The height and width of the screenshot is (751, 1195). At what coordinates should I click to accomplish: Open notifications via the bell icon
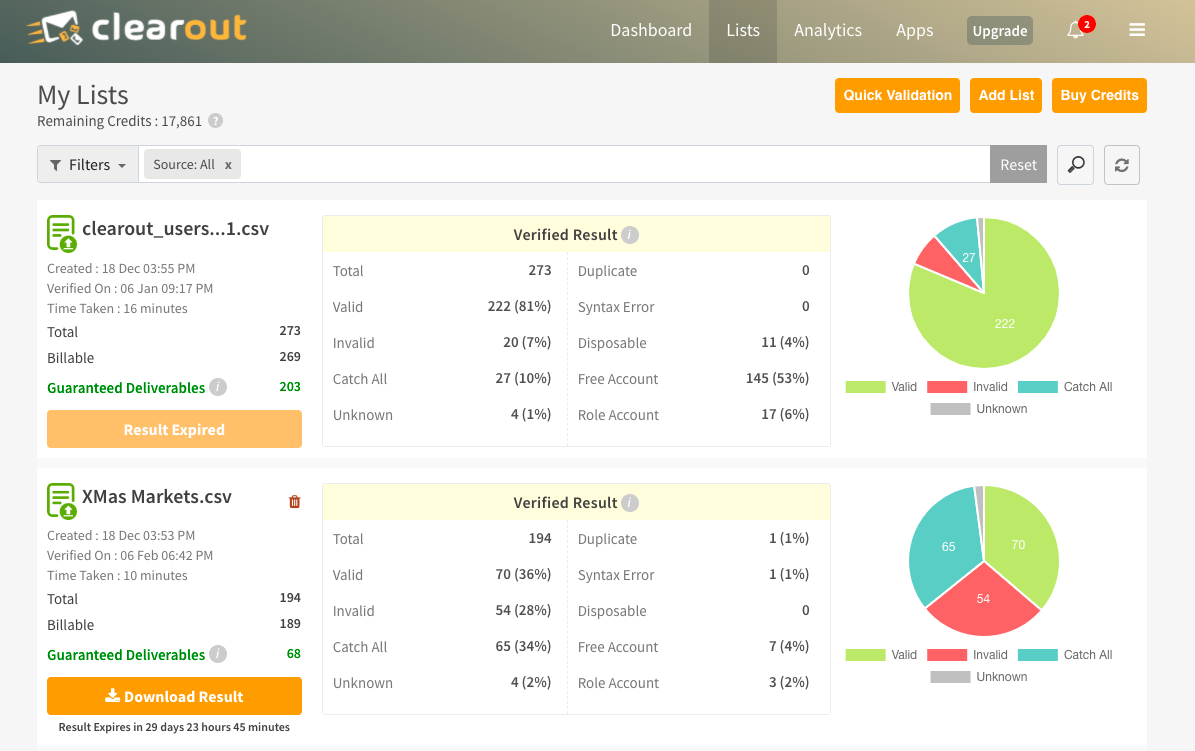(1075, 30)
